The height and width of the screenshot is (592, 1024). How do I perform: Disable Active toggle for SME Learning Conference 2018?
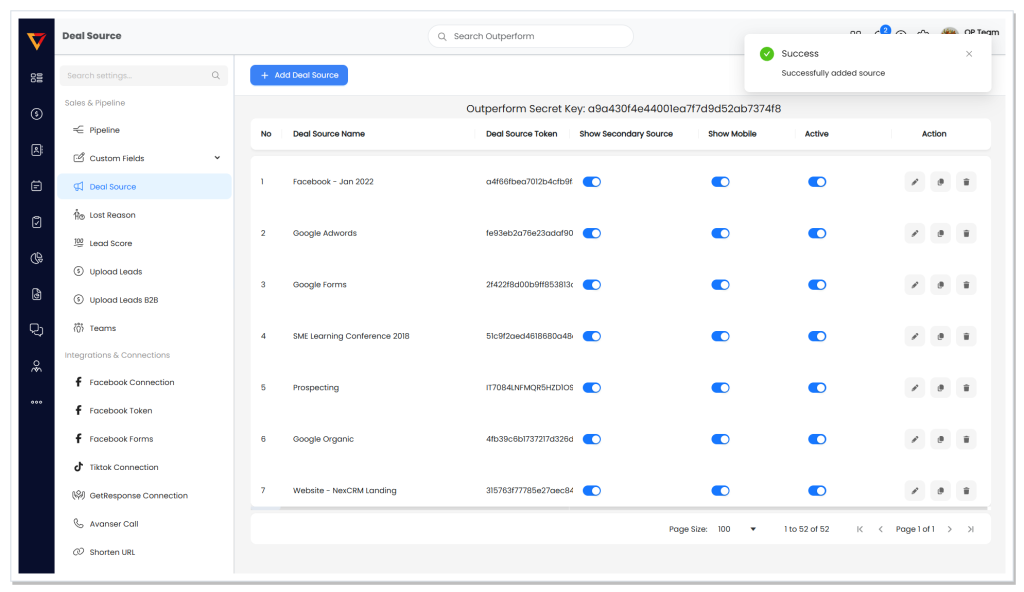[x=817, y=336]
